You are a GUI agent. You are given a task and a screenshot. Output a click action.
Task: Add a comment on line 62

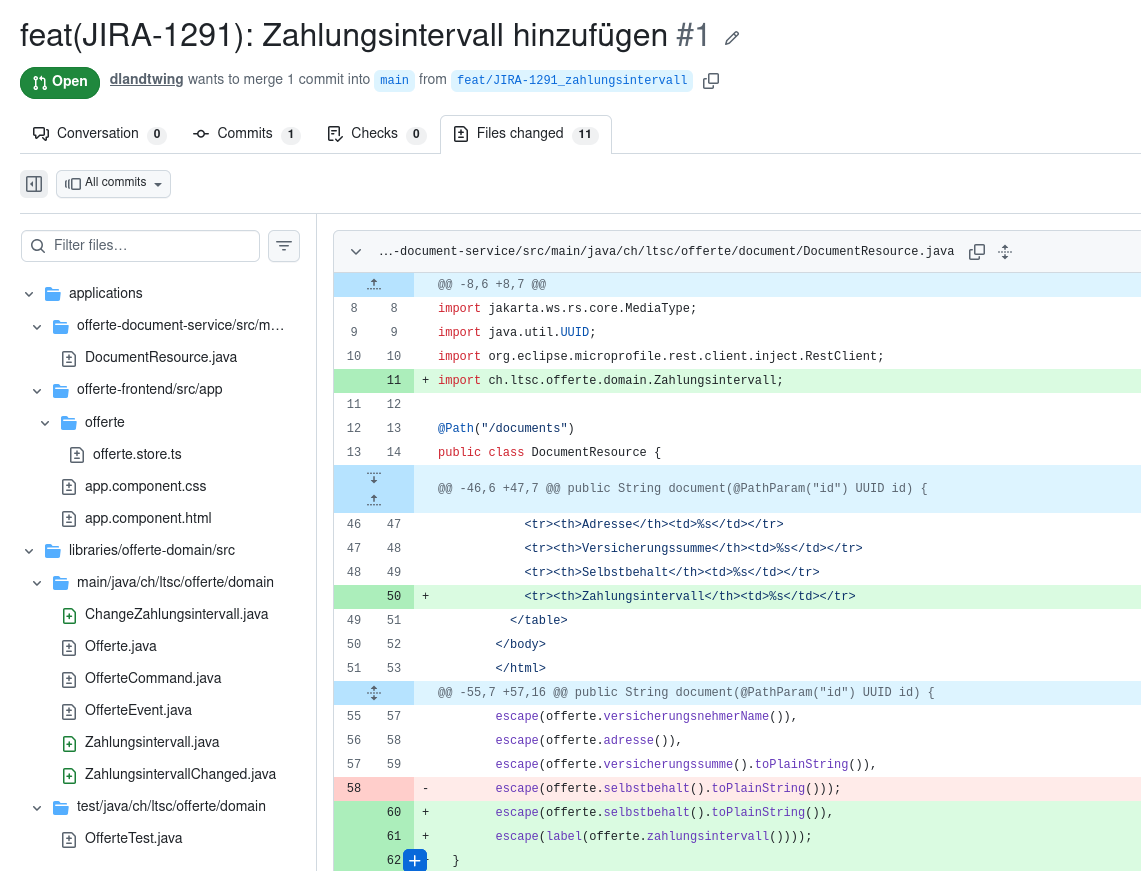coord(415,860)
